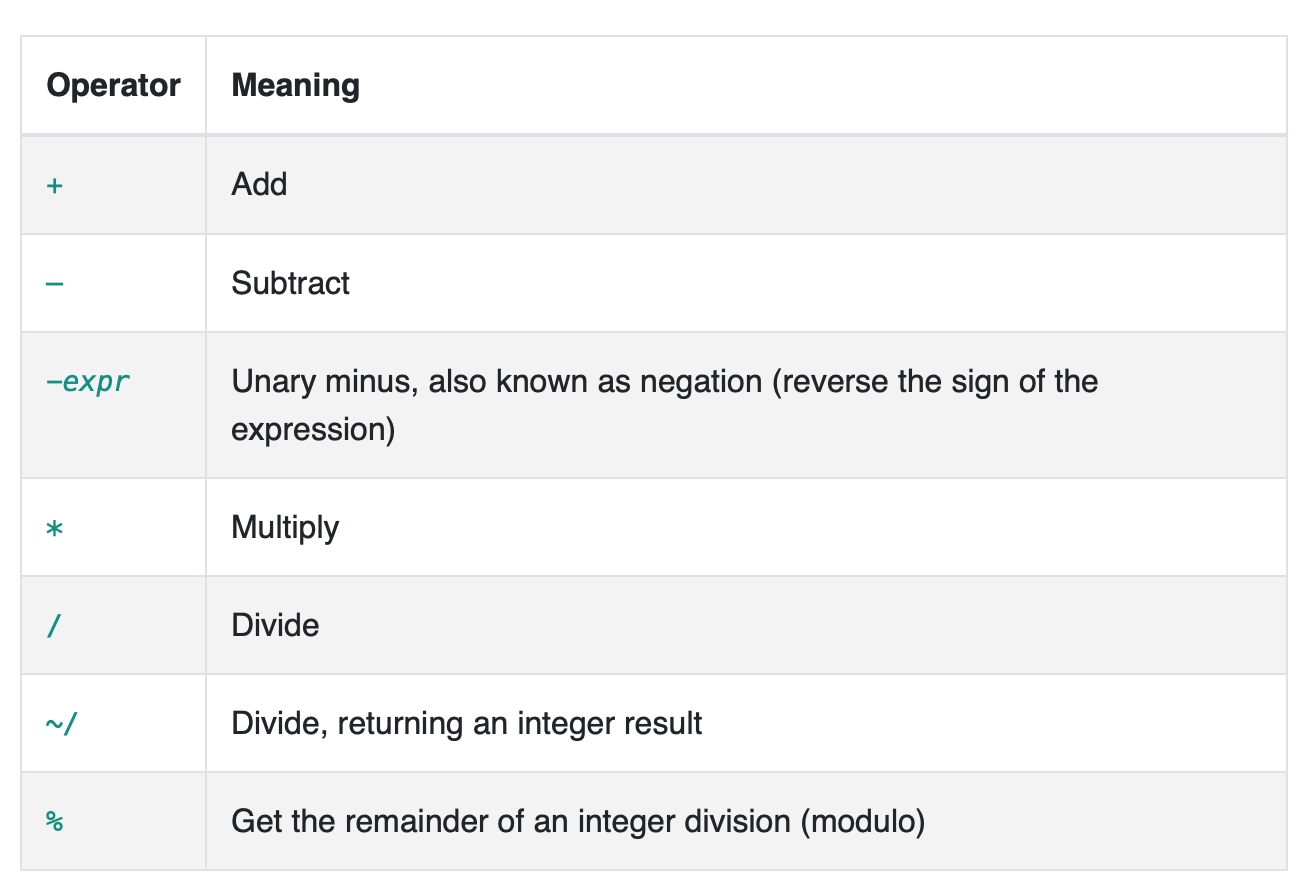Viewport: 1312px width, 892px height.
Task: Click the plus operator symbol
Action: 55,185
